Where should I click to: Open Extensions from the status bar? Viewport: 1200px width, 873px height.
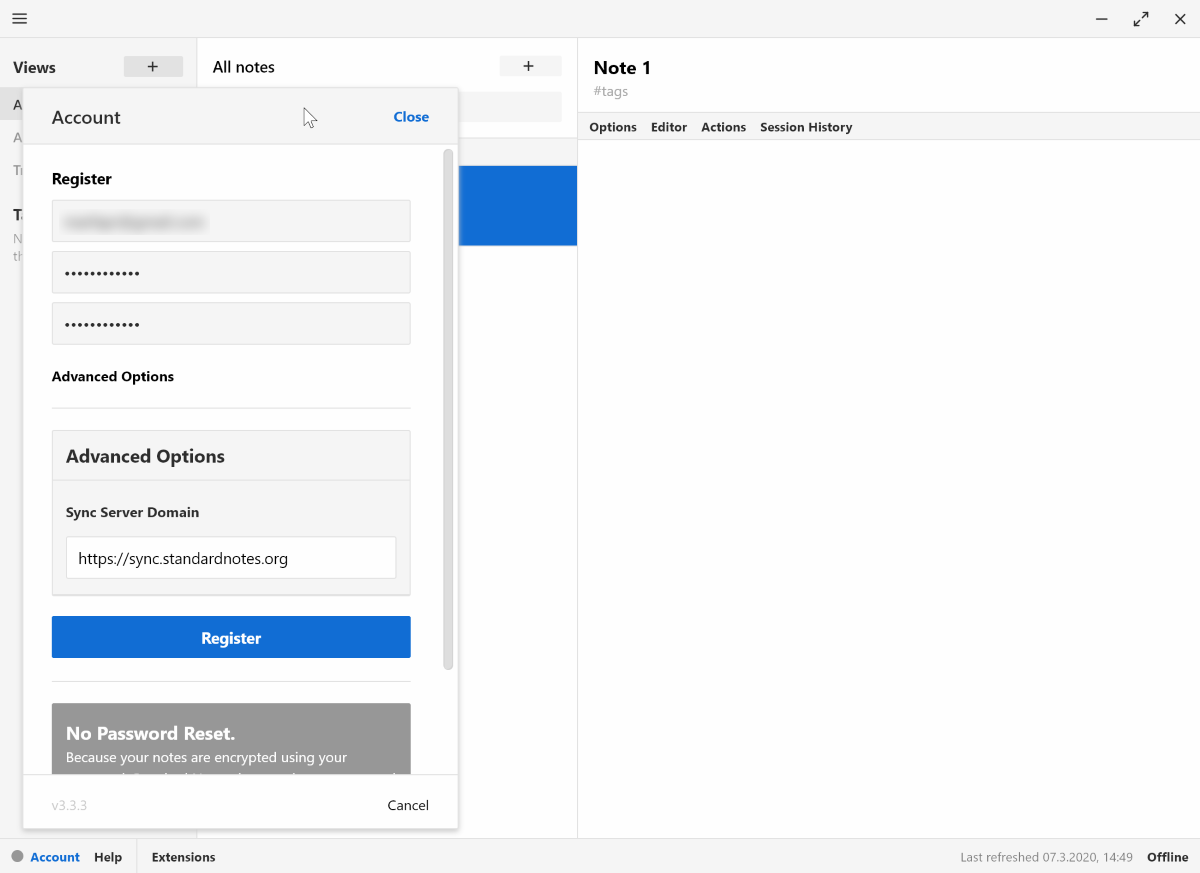click(184, 857)
